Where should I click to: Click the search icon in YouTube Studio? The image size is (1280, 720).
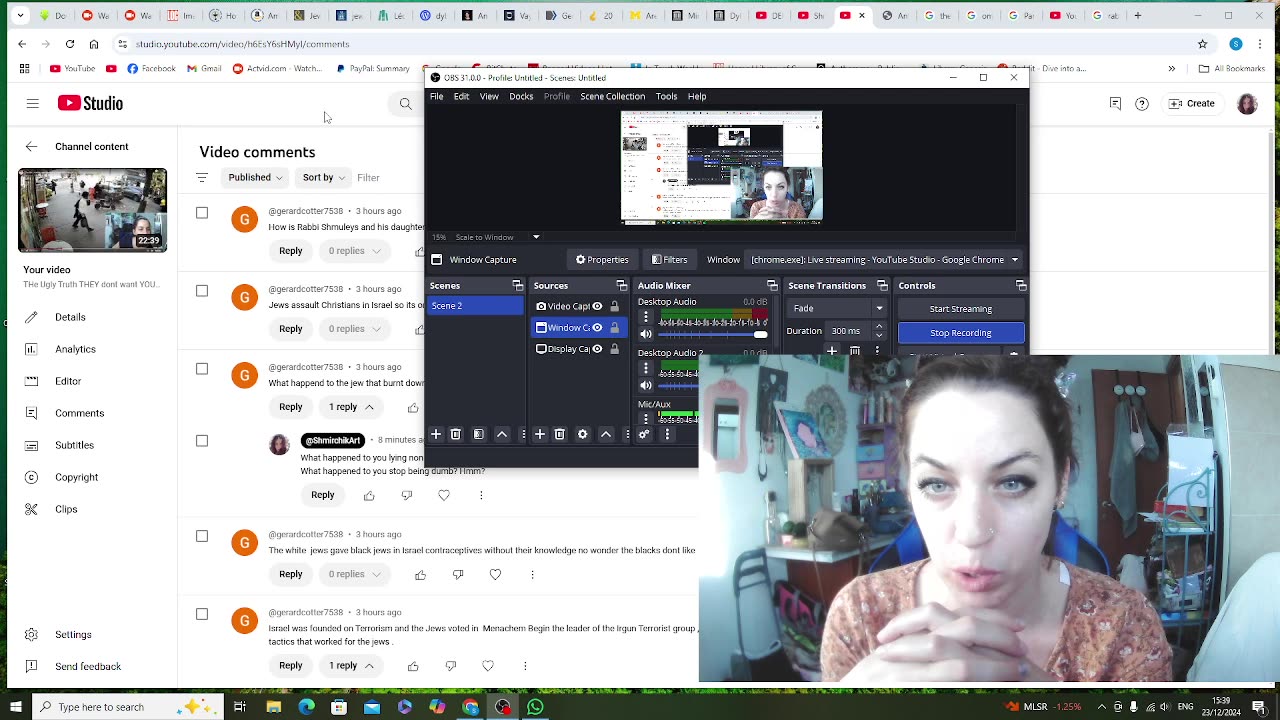[405, 103]
